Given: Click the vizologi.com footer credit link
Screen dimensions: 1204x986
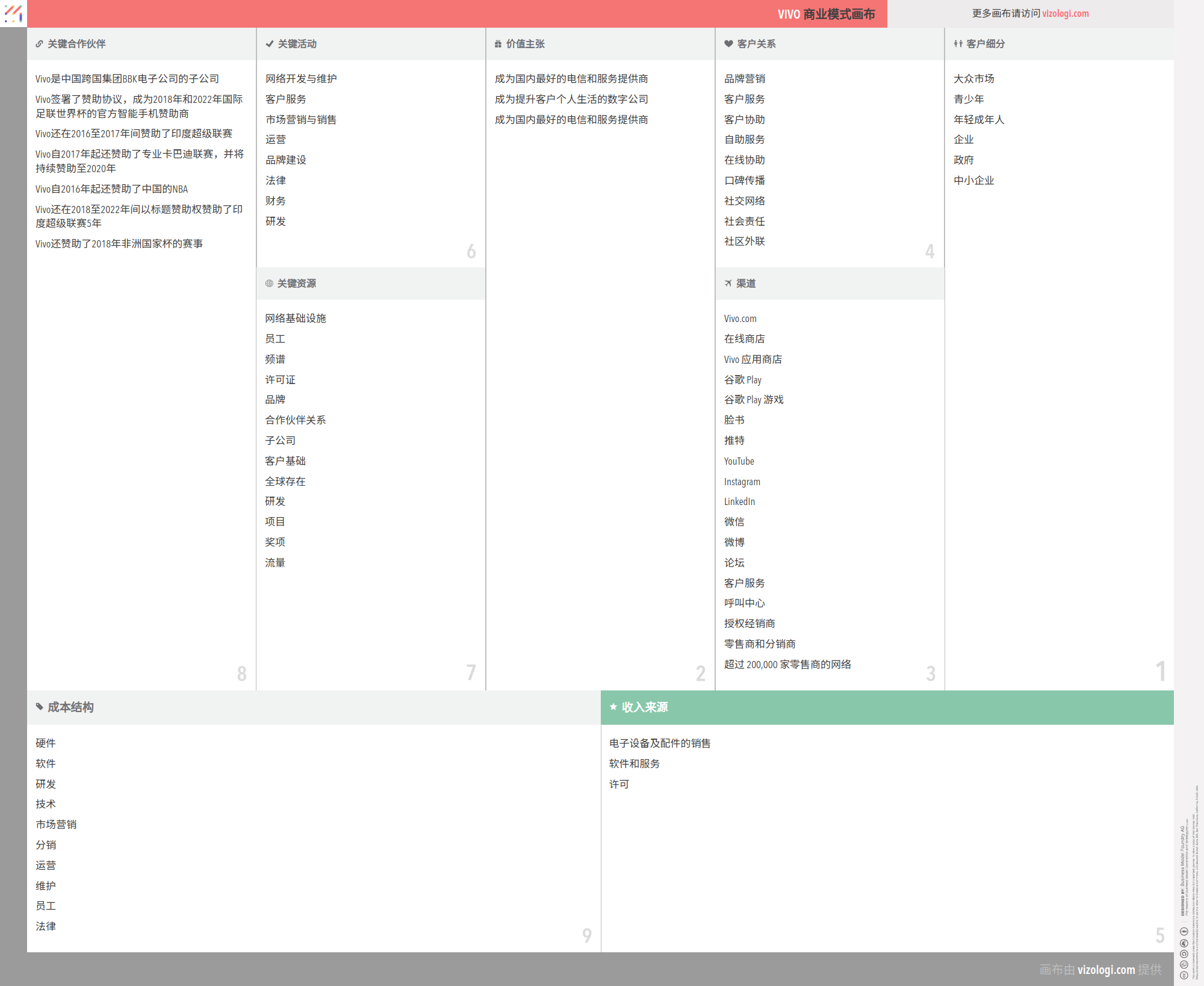Looking at the screenshot, I should [1106, 970].
